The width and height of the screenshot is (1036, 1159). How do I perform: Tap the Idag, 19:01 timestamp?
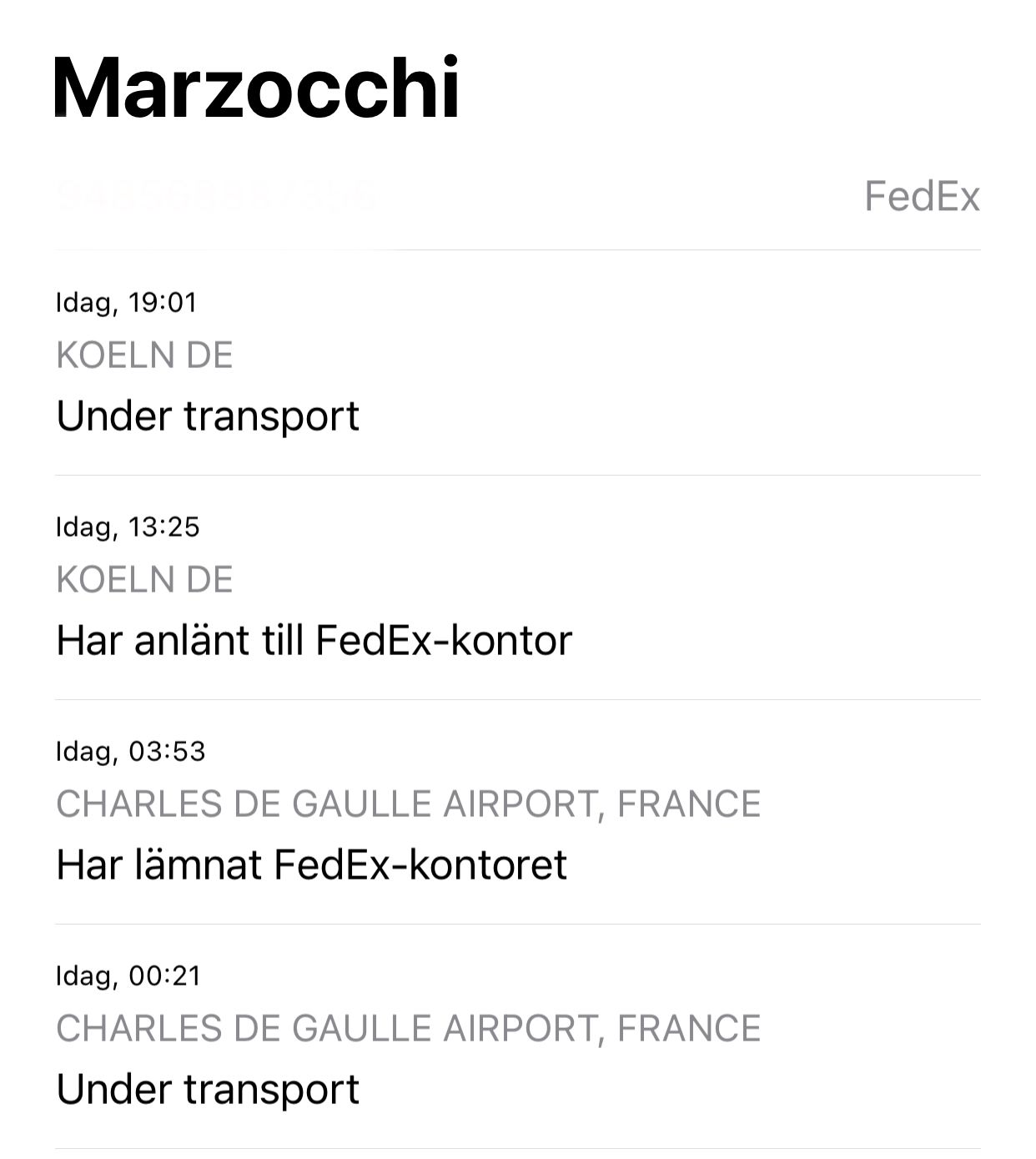pyautogui.click(x=127, y=302)
